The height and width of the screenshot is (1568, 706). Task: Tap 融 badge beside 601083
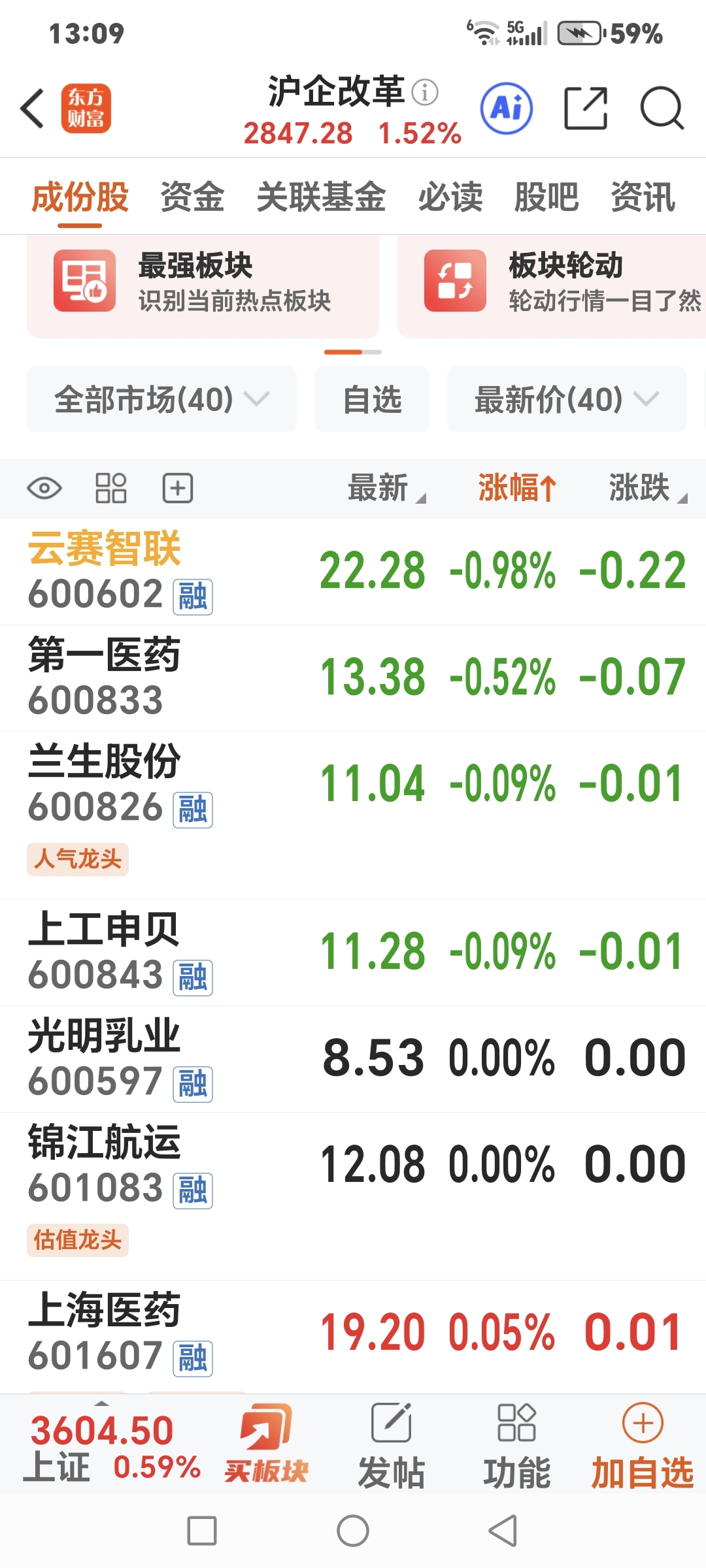(x=193, y=1191)
